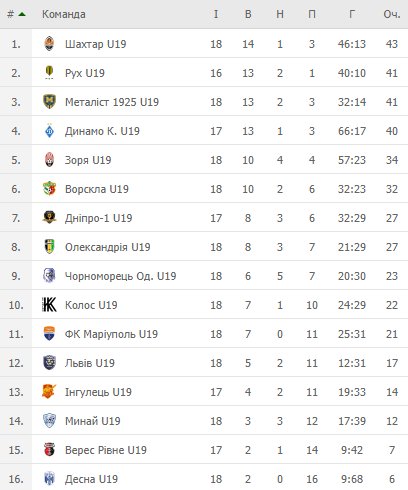Click the Інгулець U19 orange crest
408x490 pixels.
point(49,392)
